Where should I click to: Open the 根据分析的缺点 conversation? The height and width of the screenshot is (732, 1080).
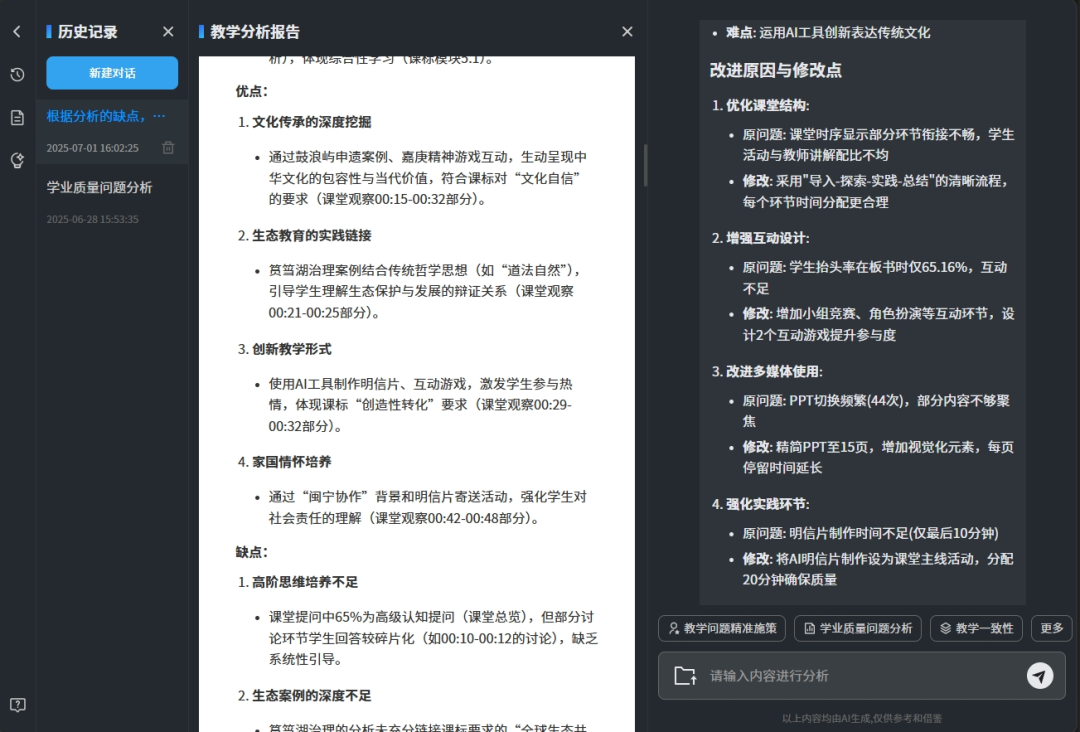pos(105,117)
